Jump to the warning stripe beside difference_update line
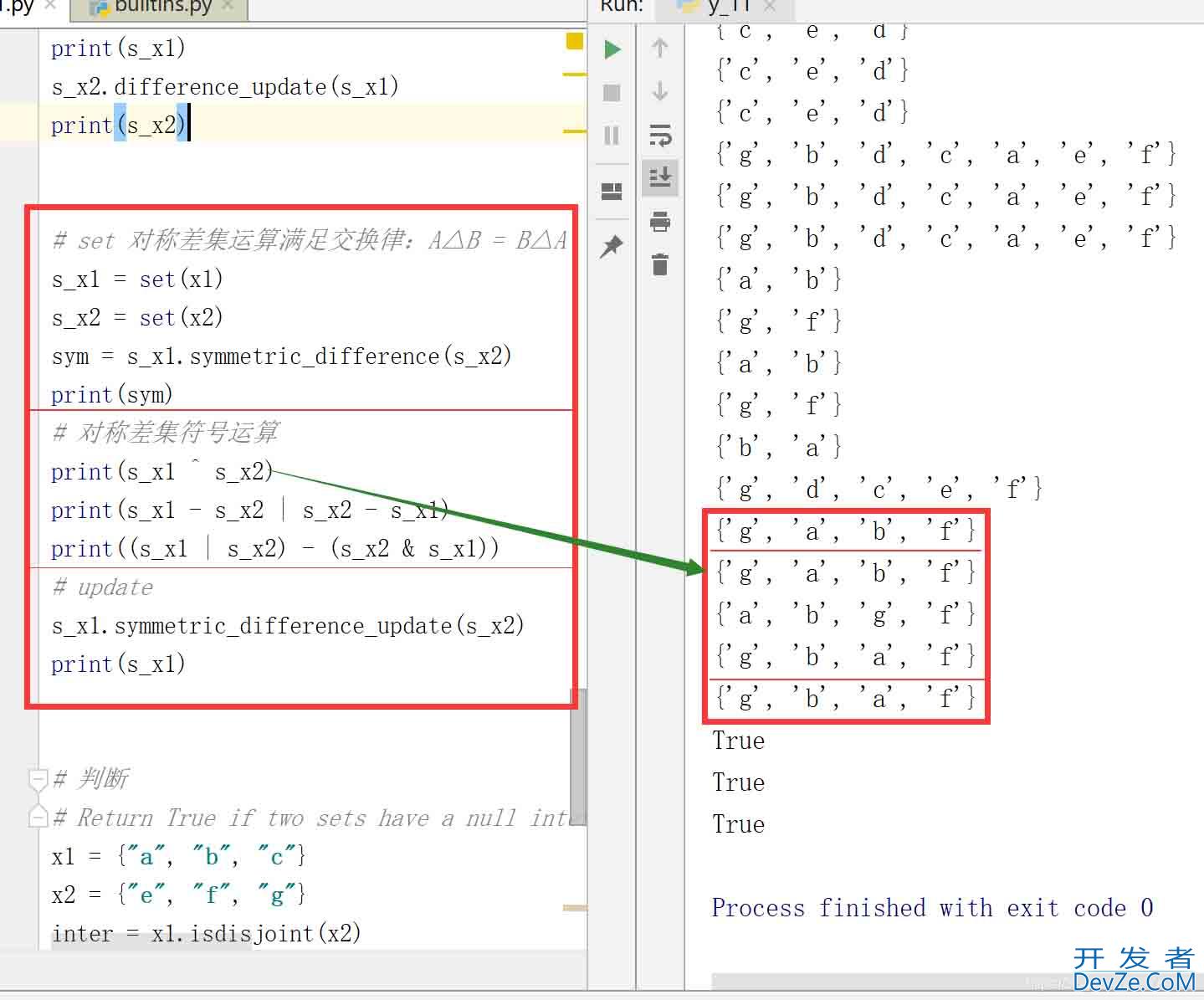This screenshot has height=1000, width=1204. (x=575, y=75)
